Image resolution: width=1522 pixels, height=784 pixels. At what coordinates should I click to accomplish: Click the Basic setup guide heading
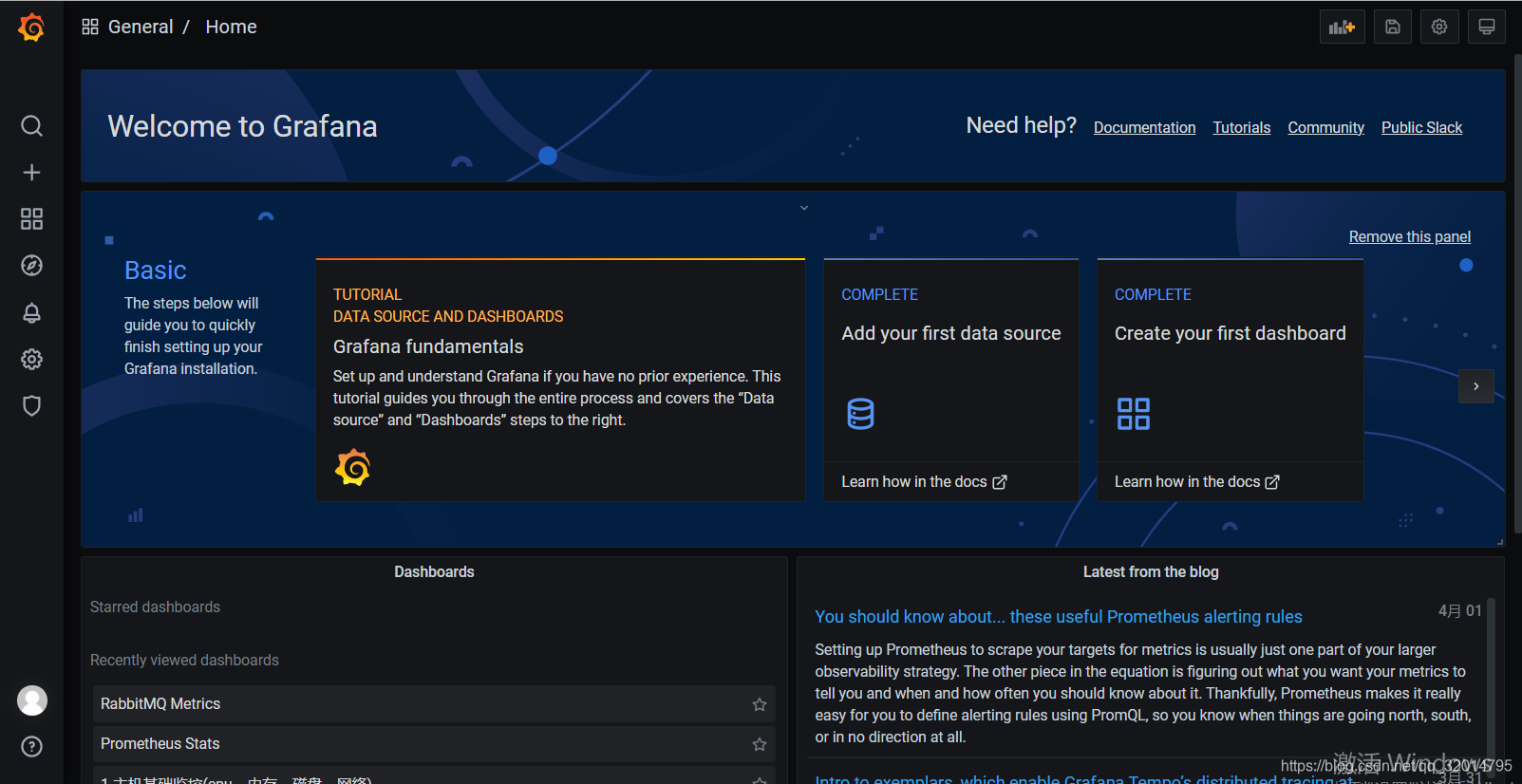[x=156, y=271]
